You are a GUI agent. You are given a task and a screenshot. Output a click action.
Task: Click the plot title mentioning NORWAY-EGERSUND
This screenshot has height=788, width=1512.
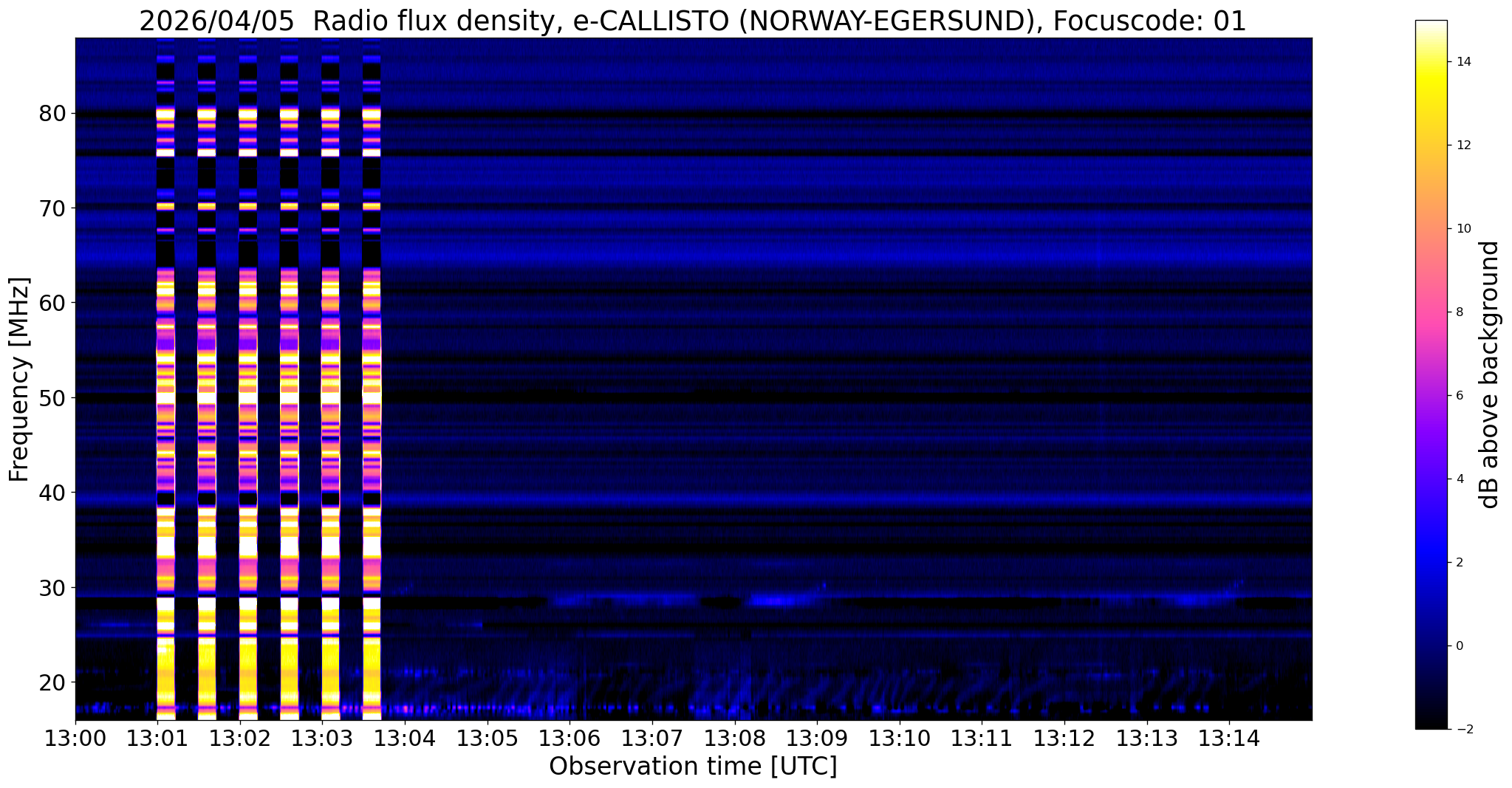693,21
